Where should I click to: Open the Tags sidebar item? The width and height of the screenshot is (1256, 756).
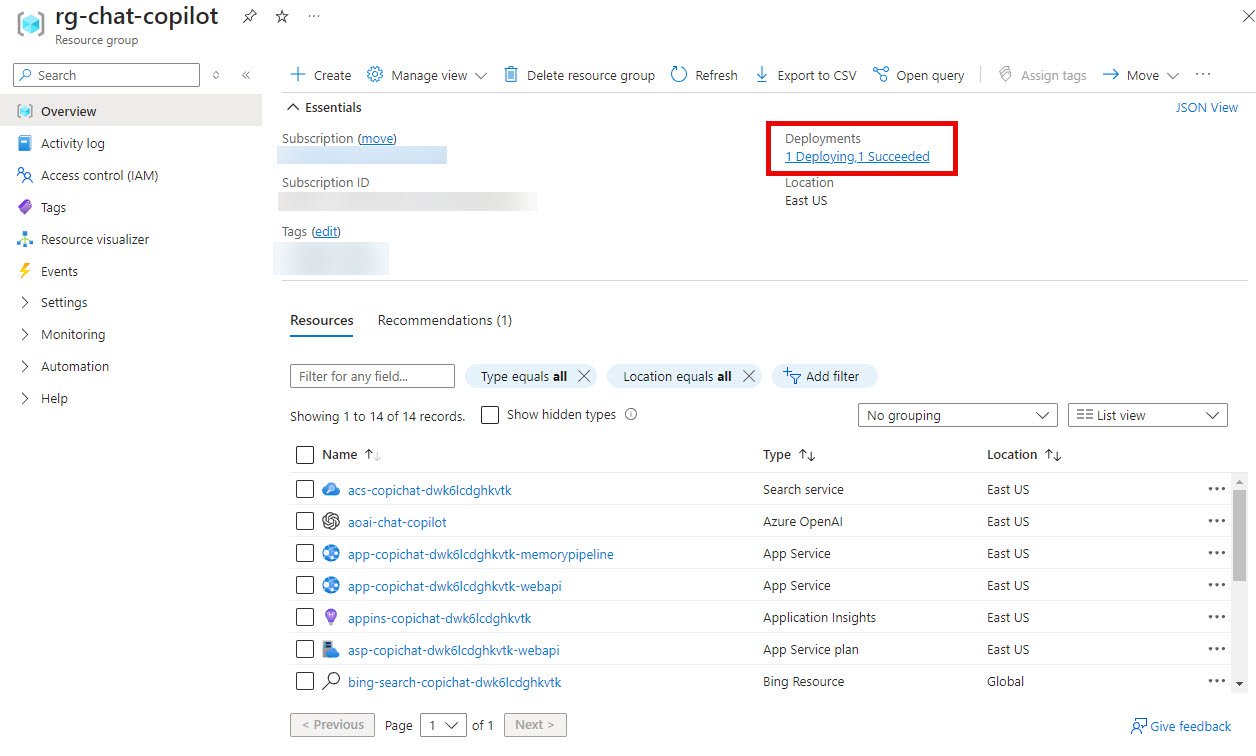pyautogui.click(x=53, y=207)
